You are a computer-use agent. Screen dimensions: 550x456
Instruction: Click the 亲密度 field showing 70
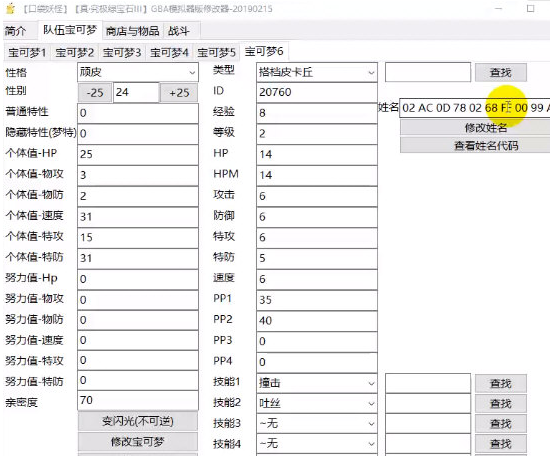tap(138, 400)
